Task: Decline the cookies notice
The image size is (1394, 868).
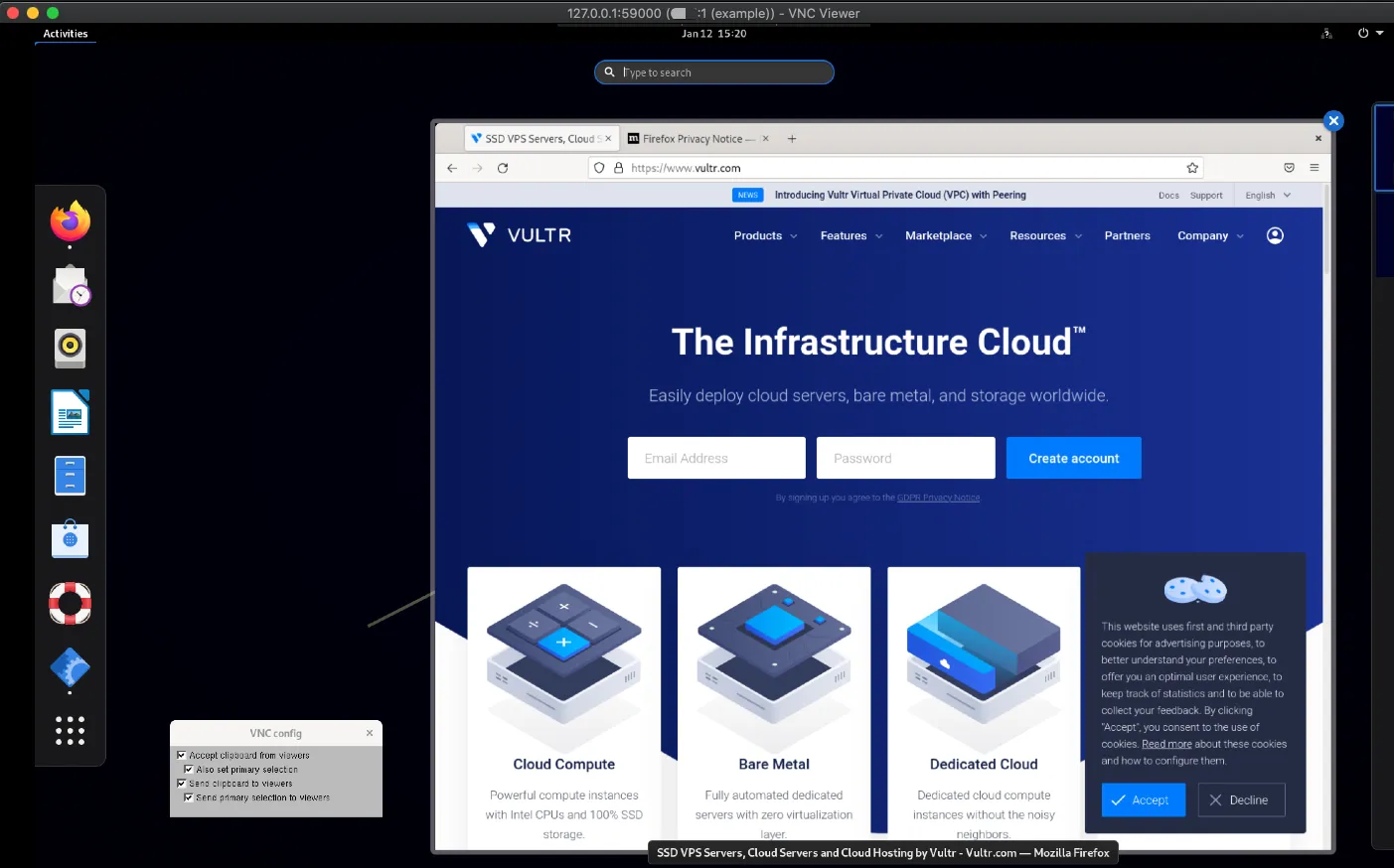Action: click(x=1241, y=799)
